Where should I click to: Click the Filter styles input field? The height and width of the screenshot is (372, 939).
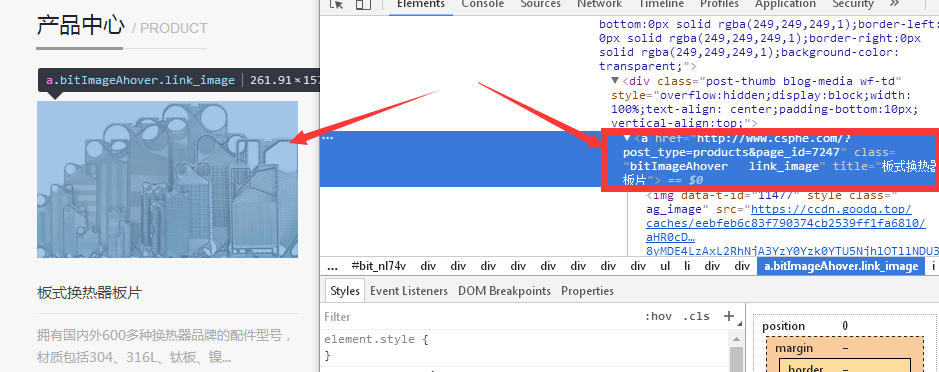pyautogui.click(x=479, y=316)
